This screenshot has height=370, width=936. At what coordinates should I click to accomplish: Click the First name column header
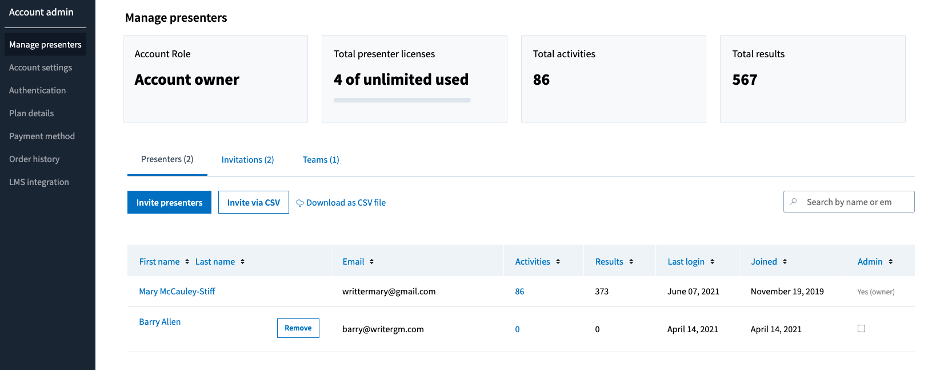[159, 261]
